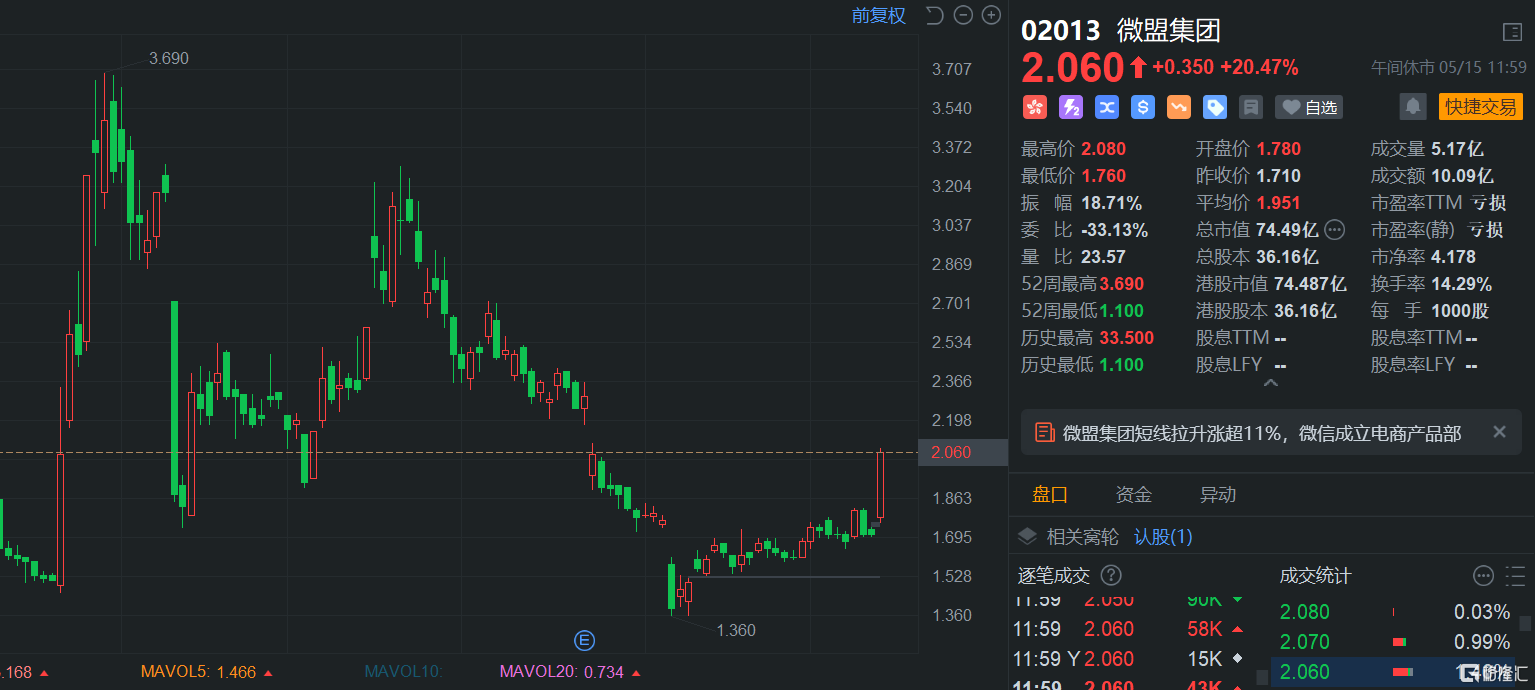Click the MAVOL10 indicator label
Viewport: 1535px width, 690px height.
(x=403, y=672)
